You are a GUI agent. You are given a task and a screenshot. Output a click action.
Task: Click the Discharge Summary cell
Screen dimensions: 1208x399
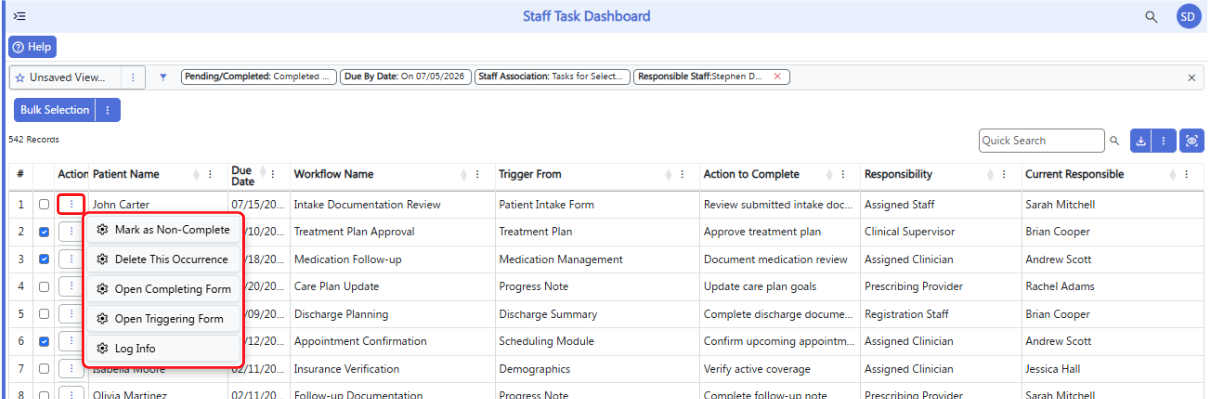coord(597,315)
